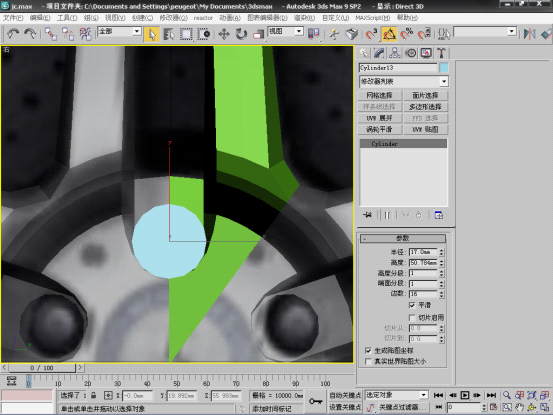
Task: Open the Utilities hammer panel icon
Action: pyautogui.click(x=441, y=53)
